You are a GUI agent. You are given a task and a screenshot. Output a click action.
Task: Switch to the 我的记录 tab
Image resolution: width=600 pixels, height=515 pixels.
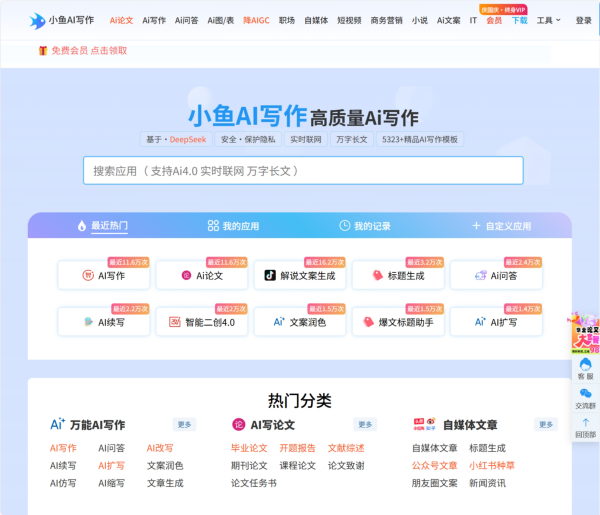pos(364,226)
